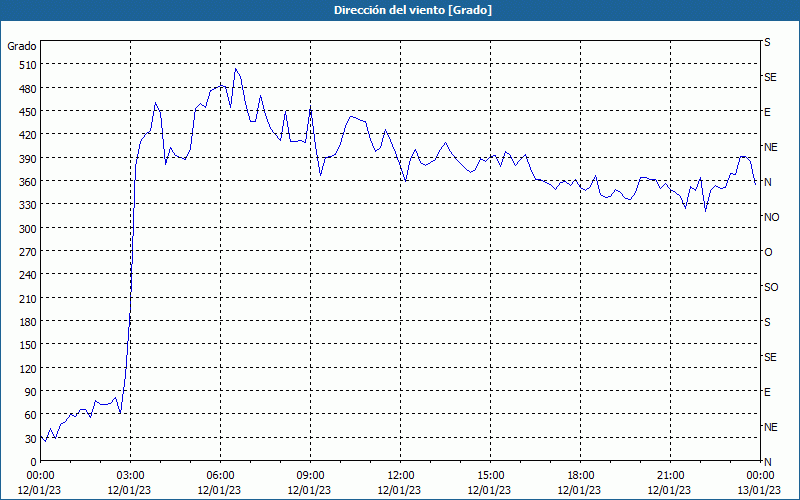The image size is (800, 500).
Task: Pick the 21:00 time axis label
Action: click(670, 476)
